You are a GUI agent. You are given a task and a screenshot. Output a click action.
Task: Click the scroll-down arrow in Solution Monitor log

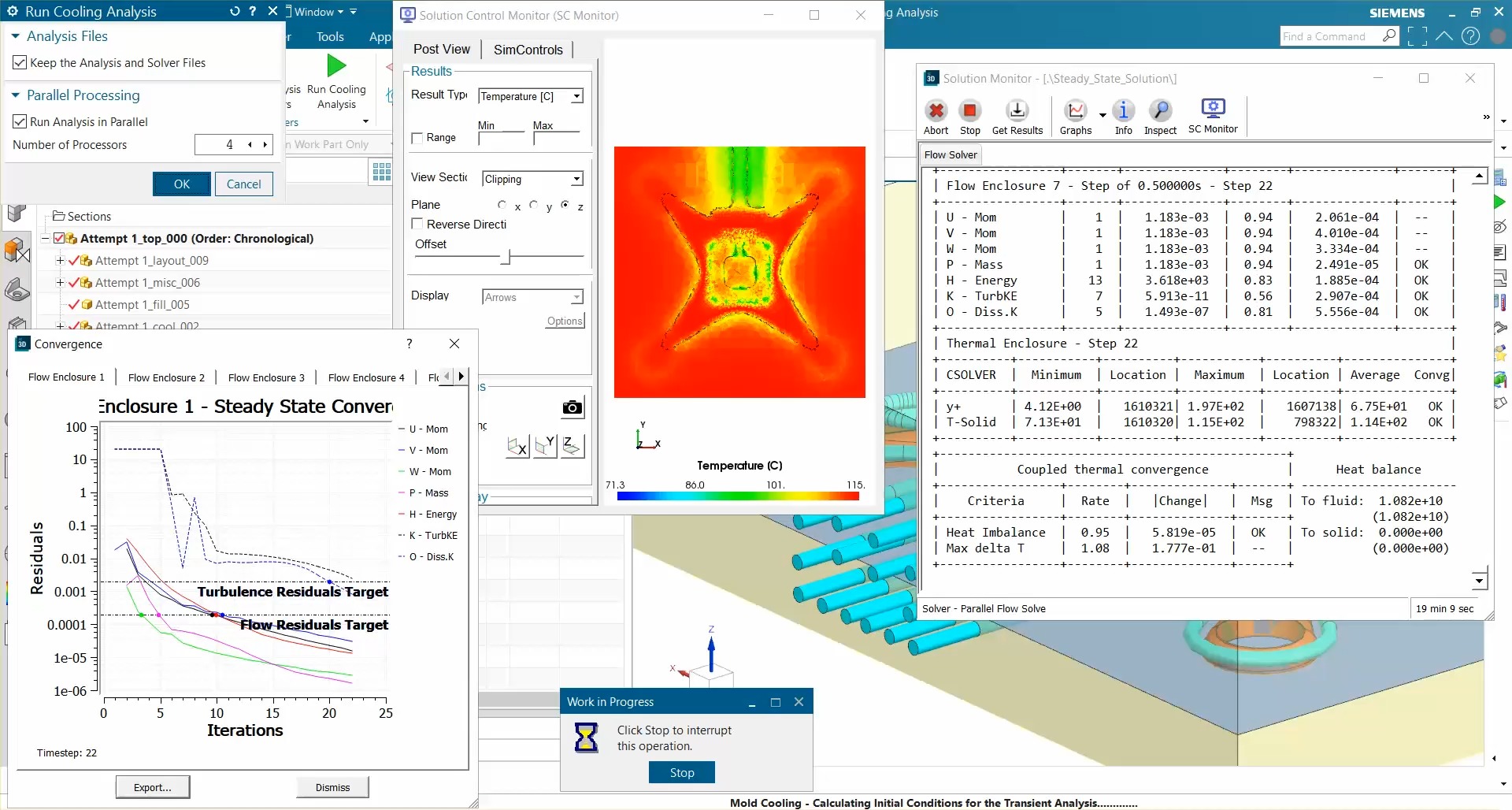pyautogui.click(x=1479, y=581)
